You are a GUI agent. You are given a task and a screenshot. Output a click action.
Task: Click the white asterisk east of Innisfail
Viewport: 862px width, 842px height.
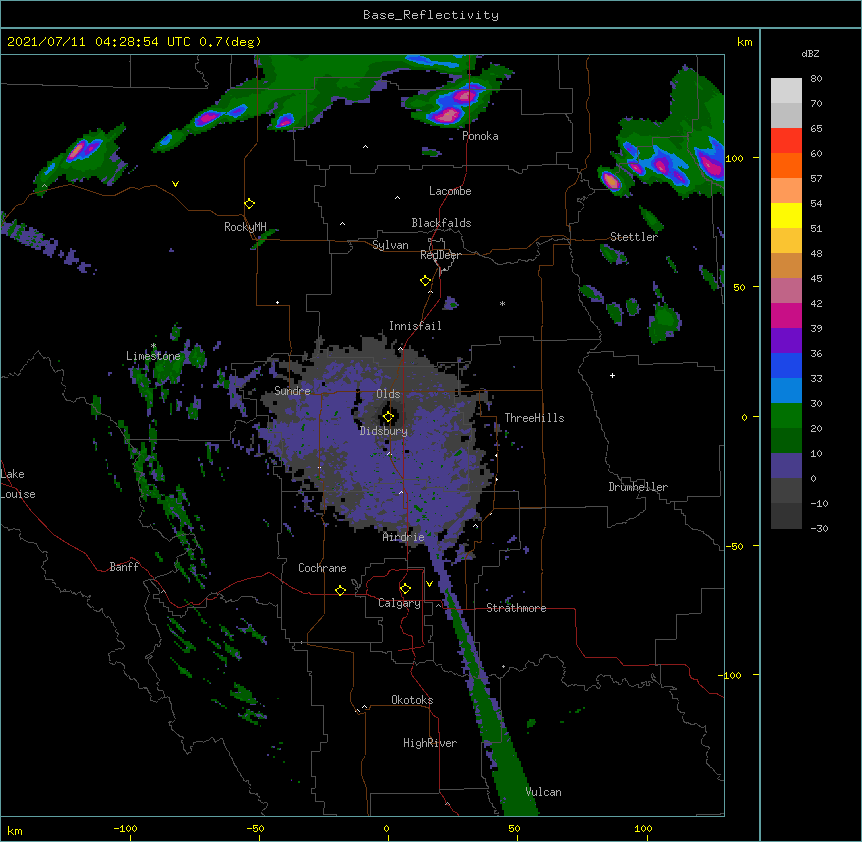coord(502,303)
